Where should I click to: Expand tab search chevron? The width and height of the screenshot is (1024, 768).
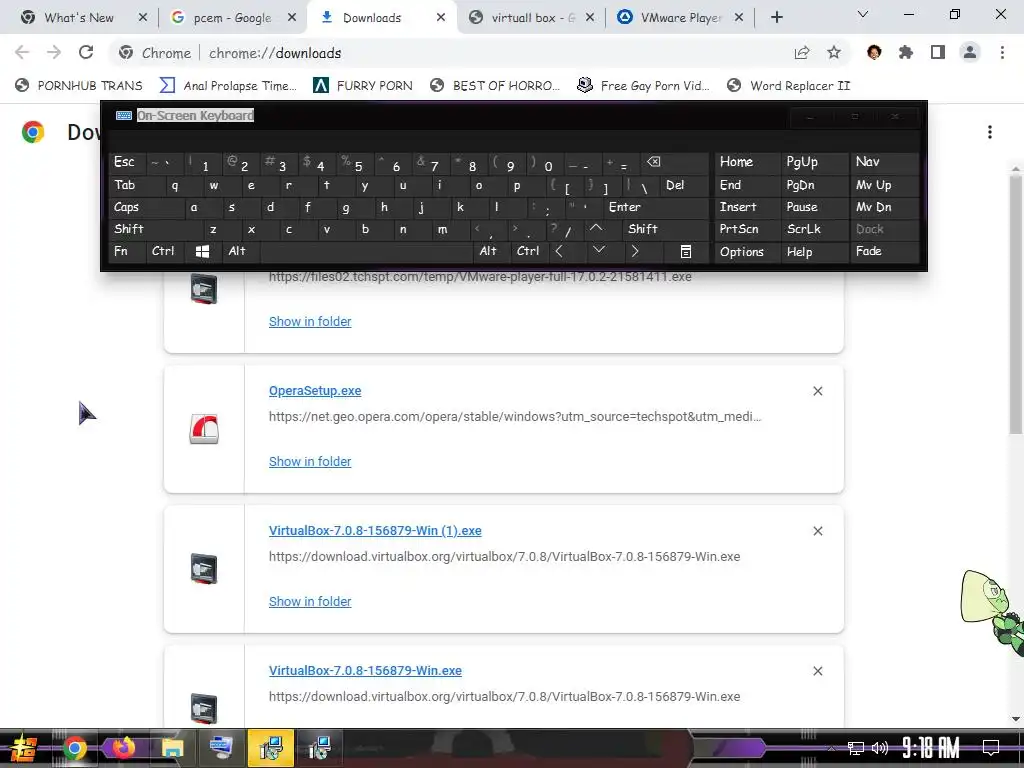863,14
